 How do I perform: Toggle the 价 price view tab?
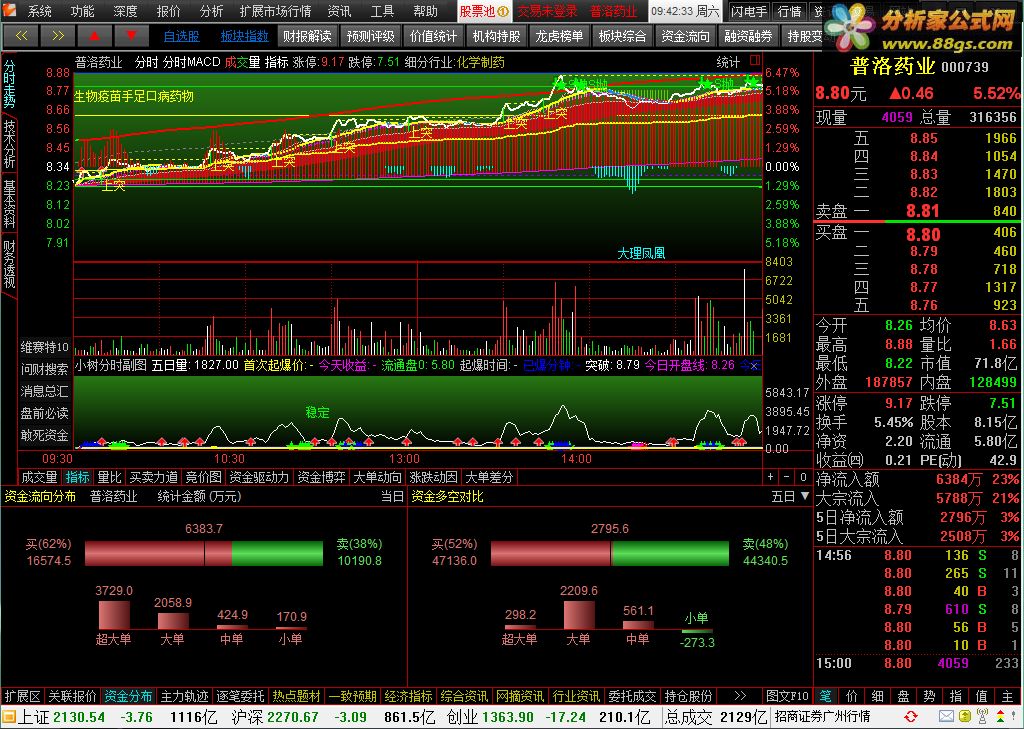852,696
